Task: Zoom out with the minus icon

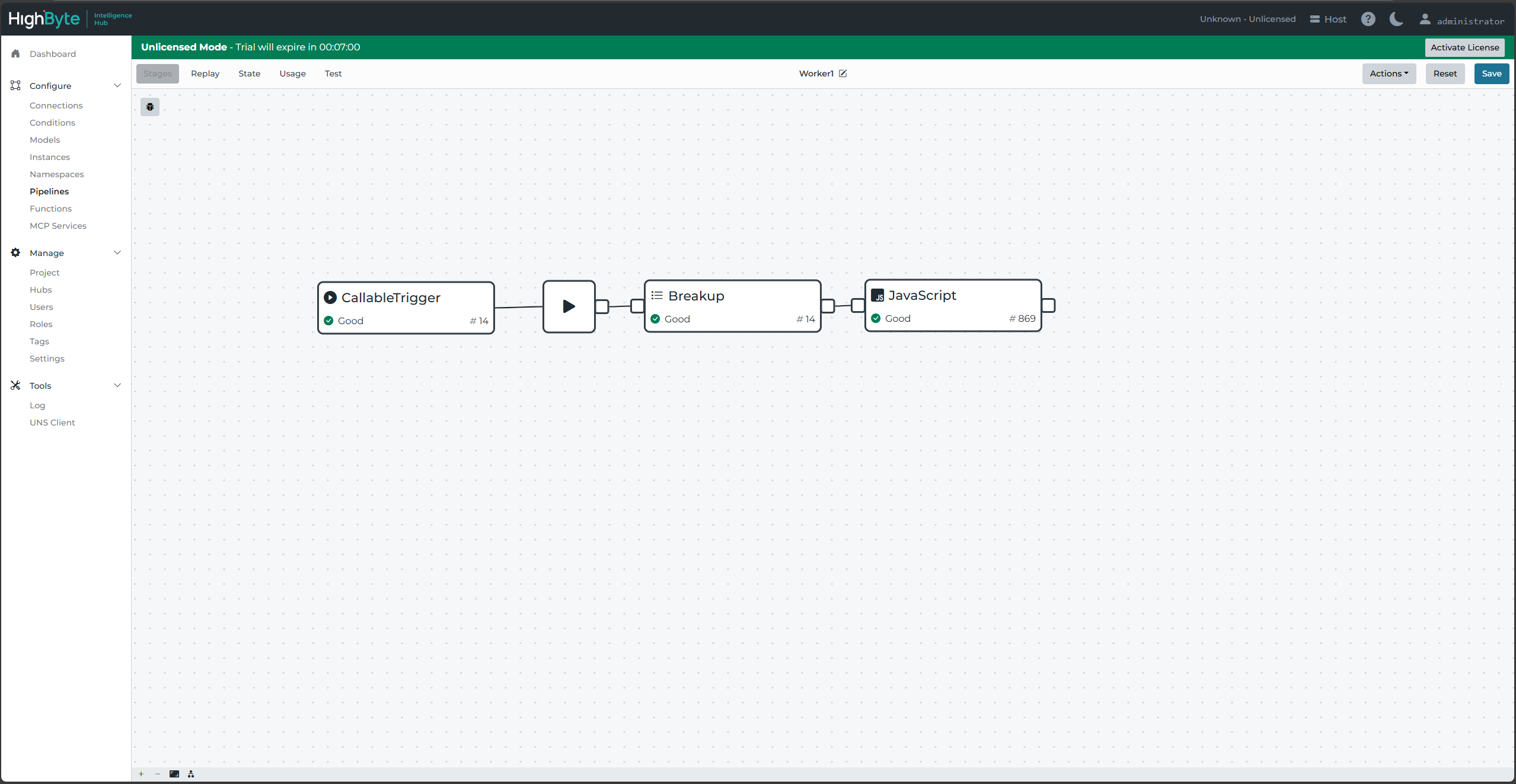Action: tap(158, 774)
